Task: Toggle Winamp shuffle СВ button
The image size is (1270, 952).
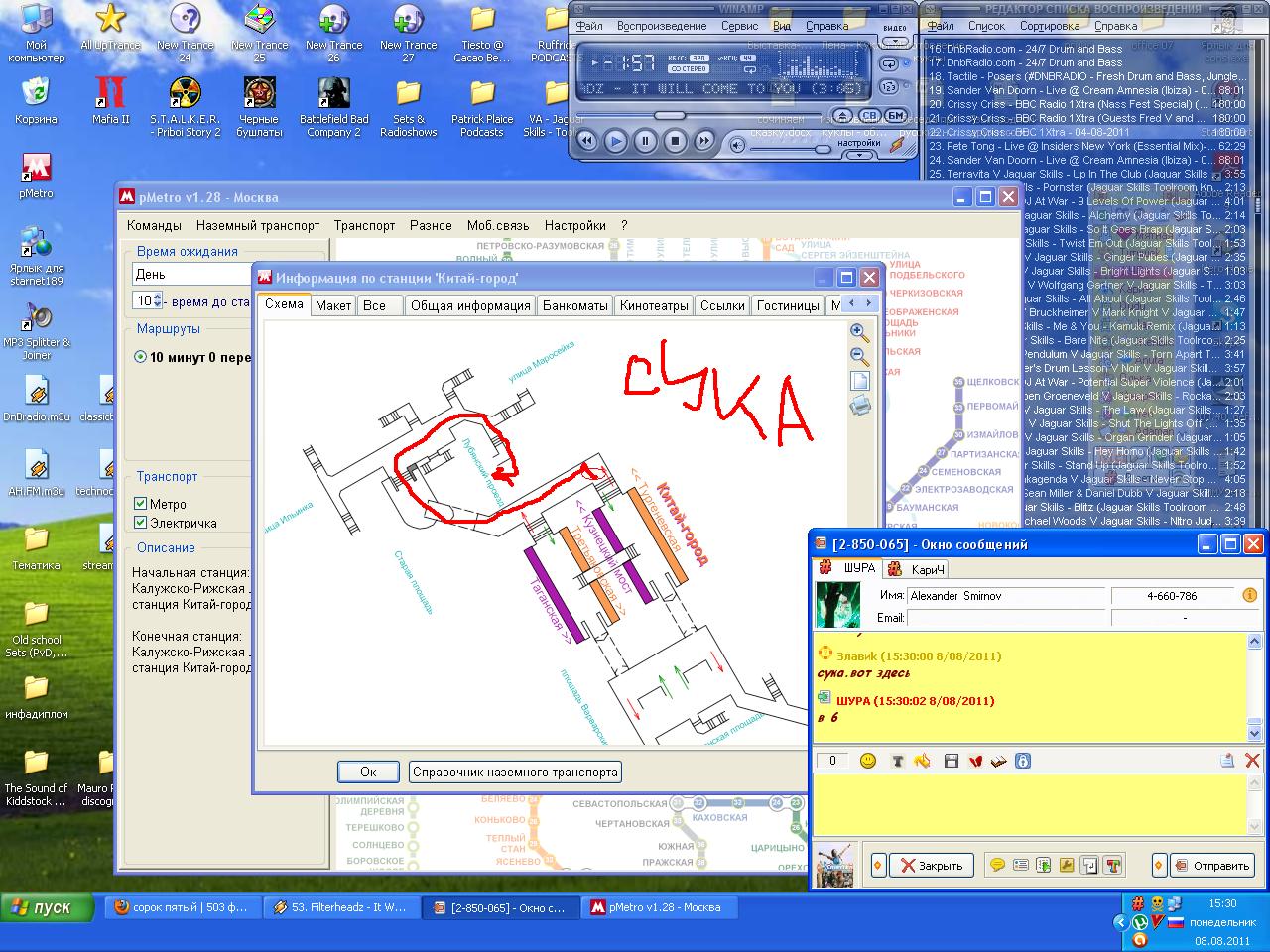Action: (x=869, y=115)
